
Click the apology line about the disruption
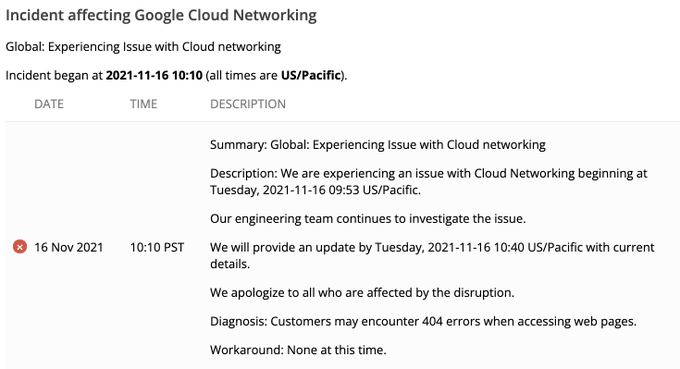pos(362,293)
